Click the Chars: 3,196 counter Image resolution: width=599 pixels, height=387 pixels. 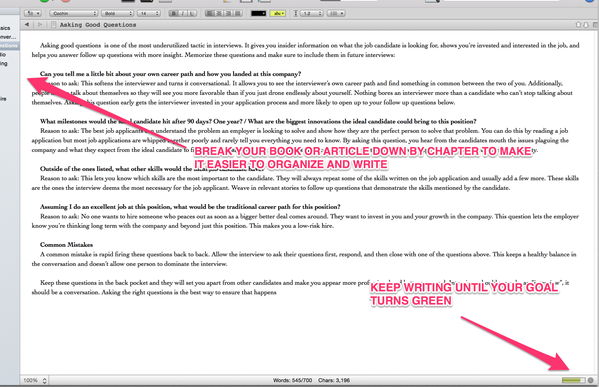click(334, 381)
